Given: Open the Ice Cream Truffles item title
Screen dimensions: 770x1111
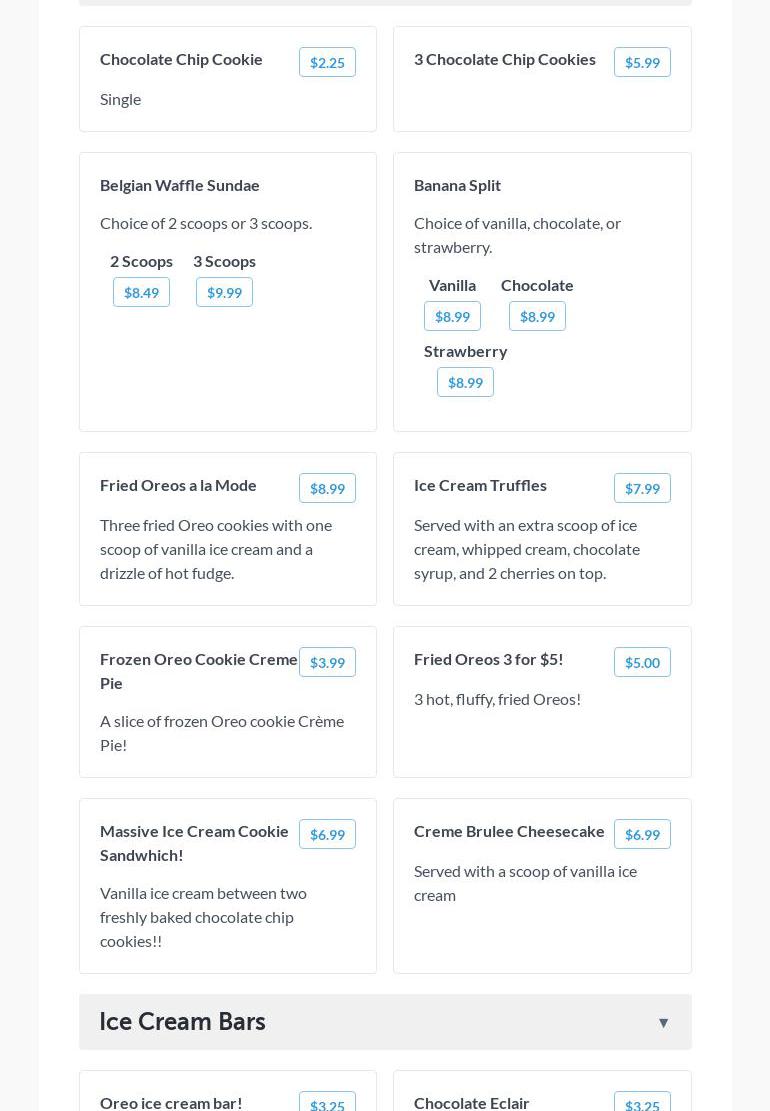Looking at the screenshot, I should pos(480,485).
